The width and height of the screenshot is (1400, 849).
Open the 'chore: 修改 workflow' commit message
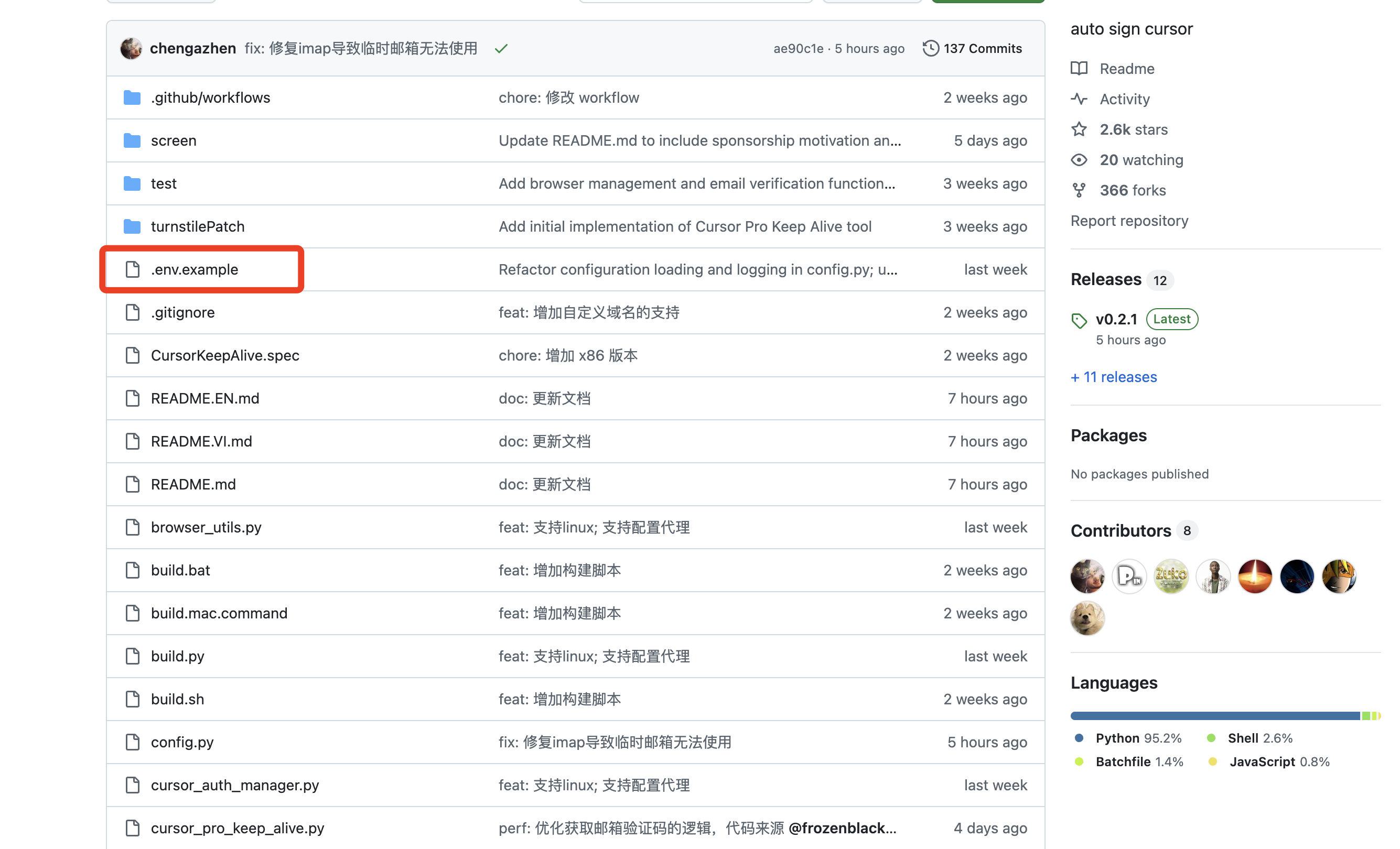(569, 97)
